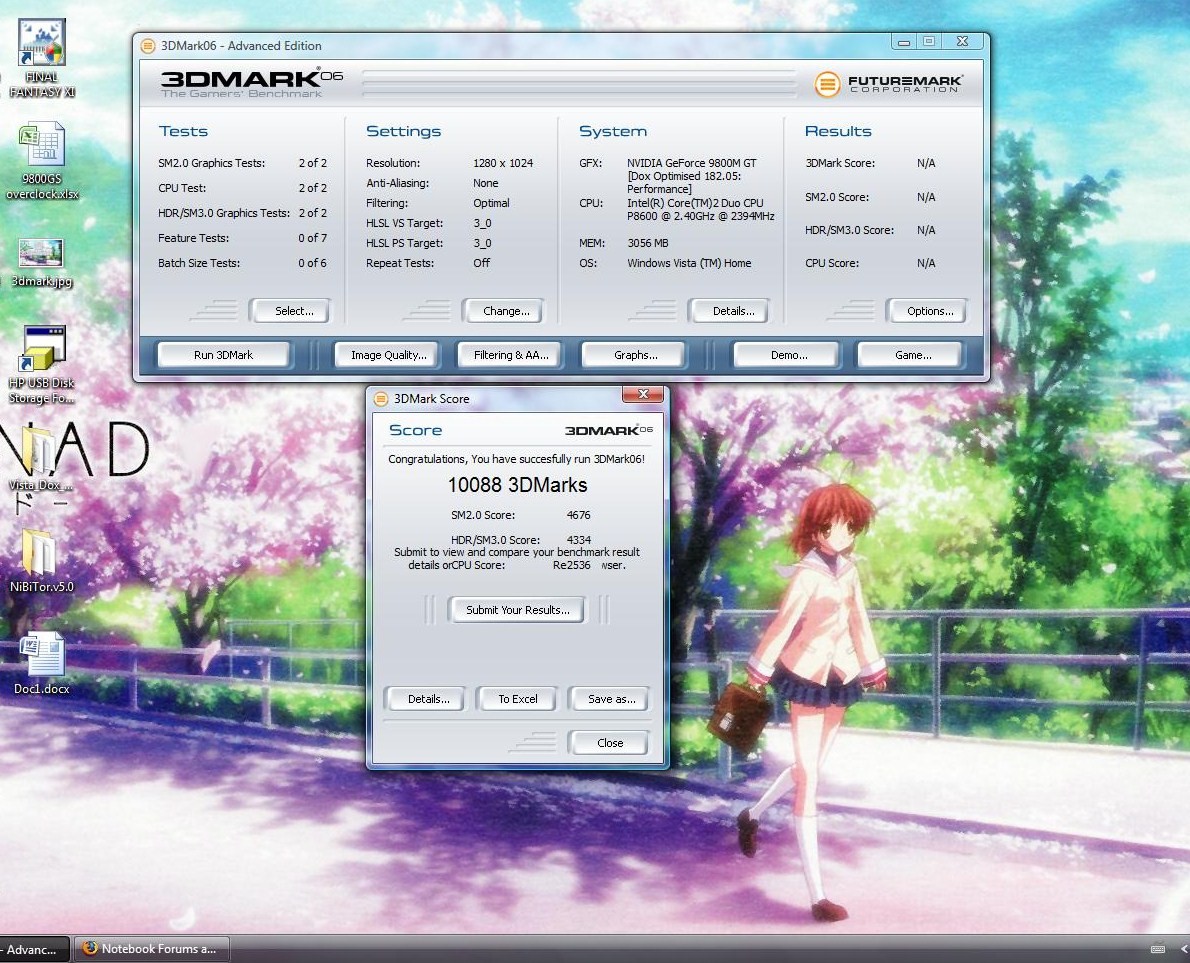Open Filtering & AA... tool
The image size is (1190, 963).
[511, 355]
